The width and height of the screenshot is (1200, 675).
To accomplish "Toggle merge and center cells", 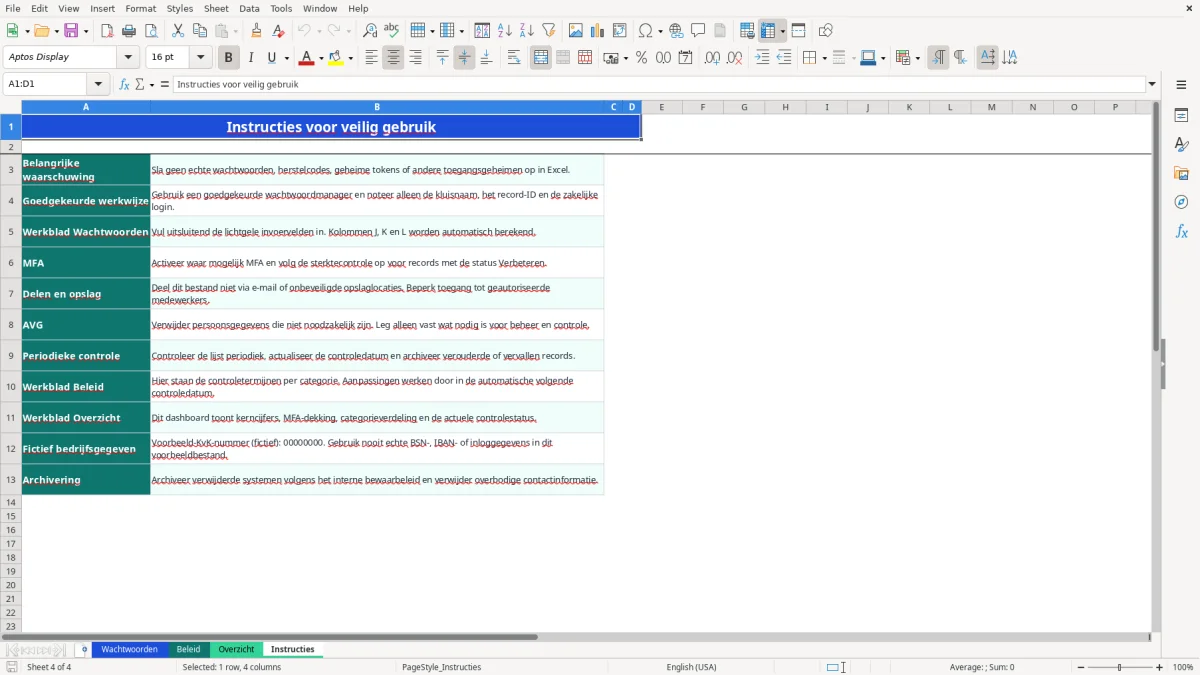I will [541, 58].
